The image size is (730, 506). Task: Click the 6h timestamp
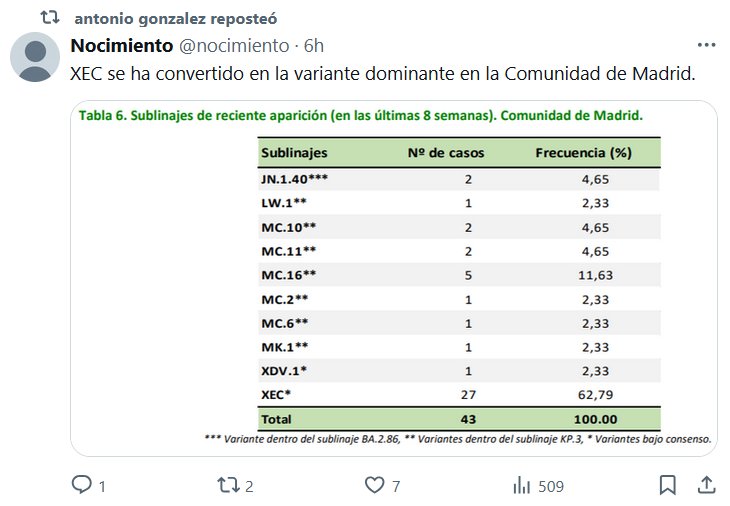(314, 46)
